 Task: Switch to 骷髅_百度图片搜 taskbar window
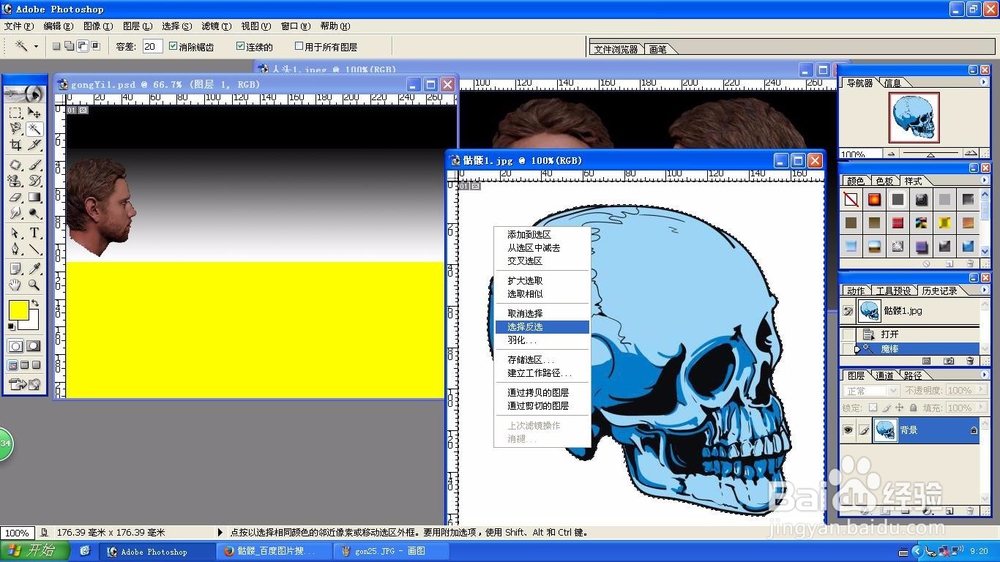coord(275,551)
